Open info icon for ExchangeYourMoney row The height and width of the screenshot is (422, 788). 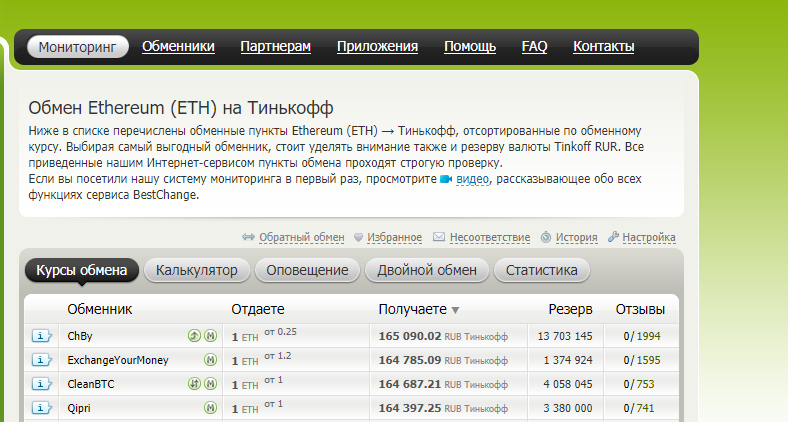(42, 360)
